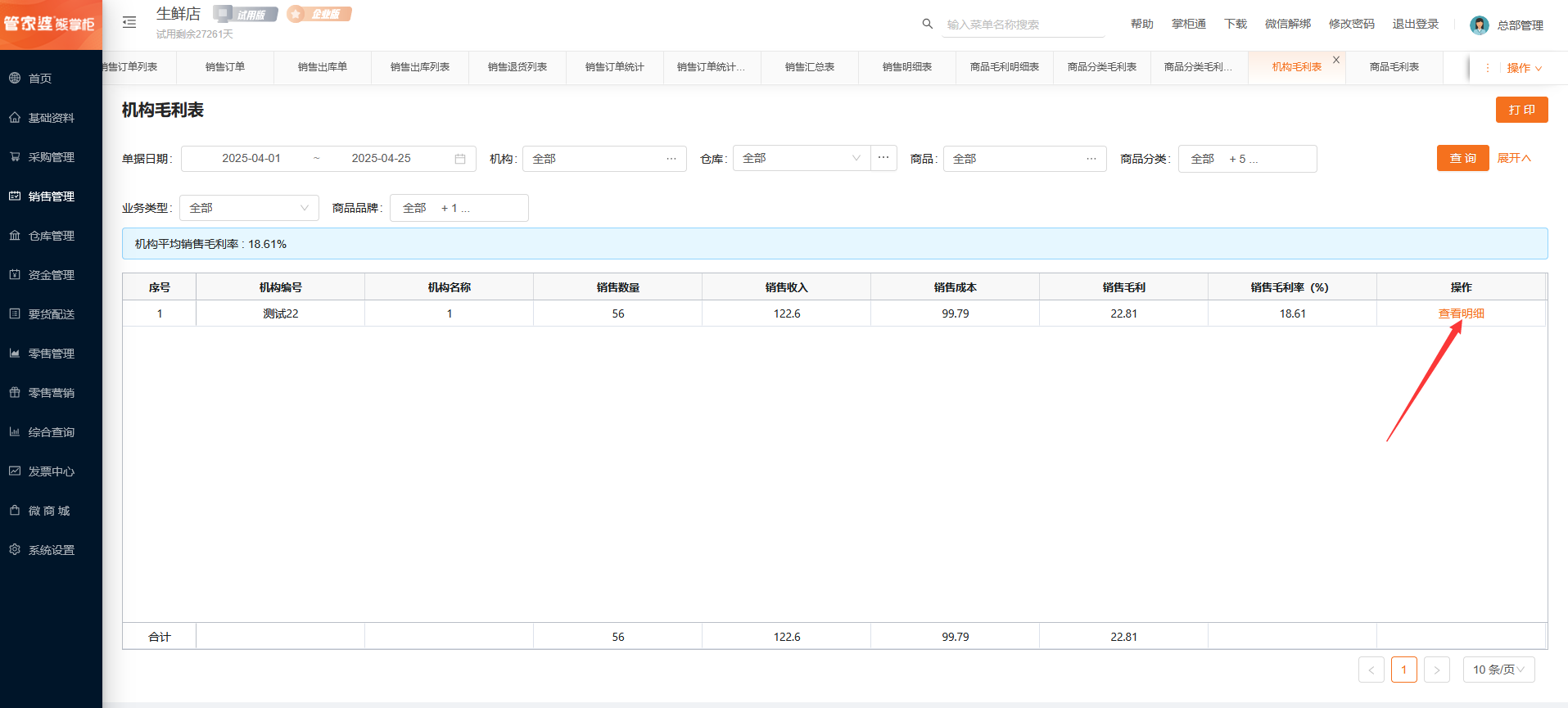Open the 10 条/页 page size dropdown
Viewport: 1568px width, 708px height.
click(x=1498, y=670)
